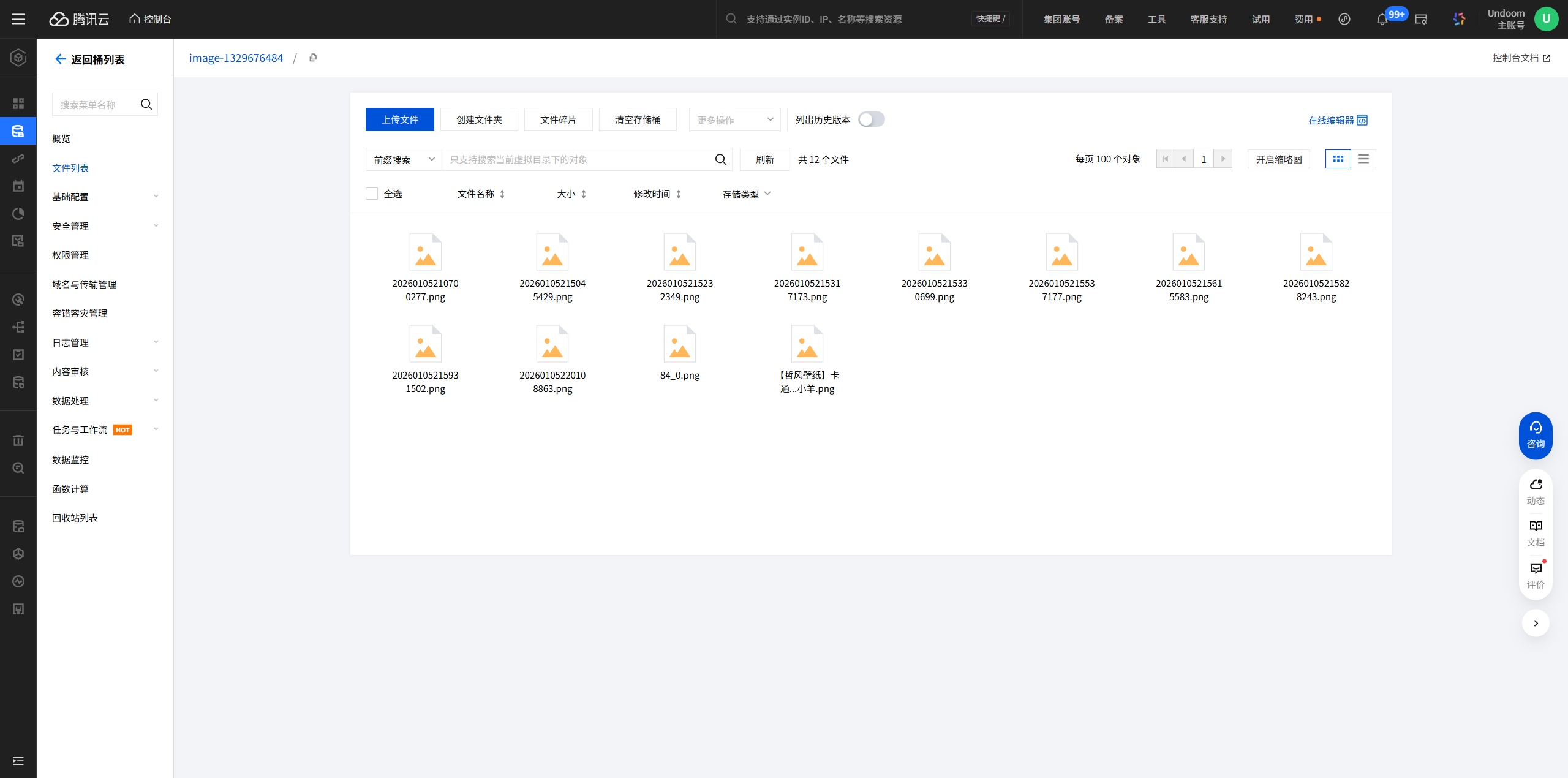Open the hamburger menu in top bar
Screen dimensions: 1568x778
[18, 19]
